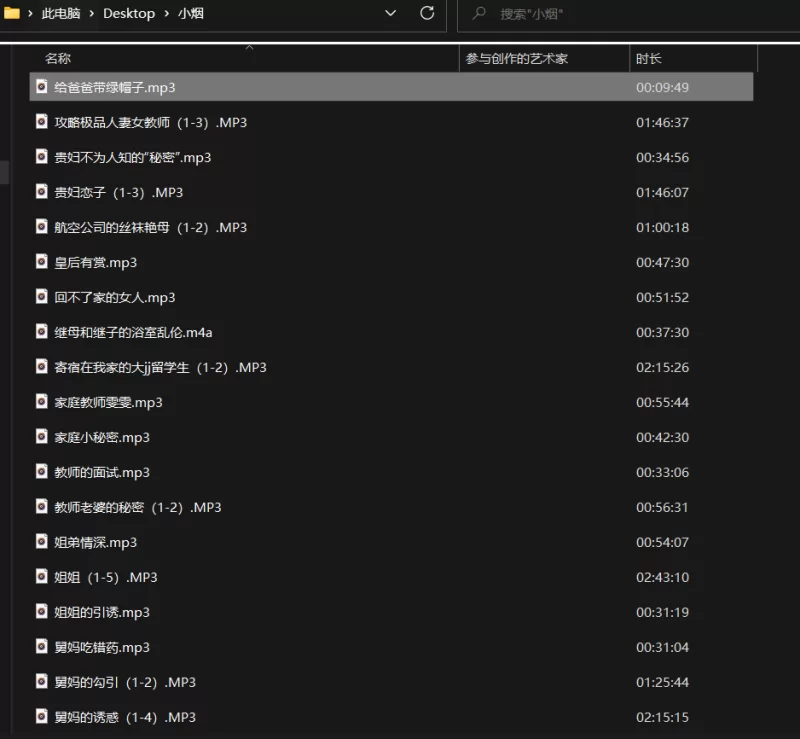Click the file icon in the 01:00:18 row
This screenshot has width=800, height=739.
(x=42, y=227)
